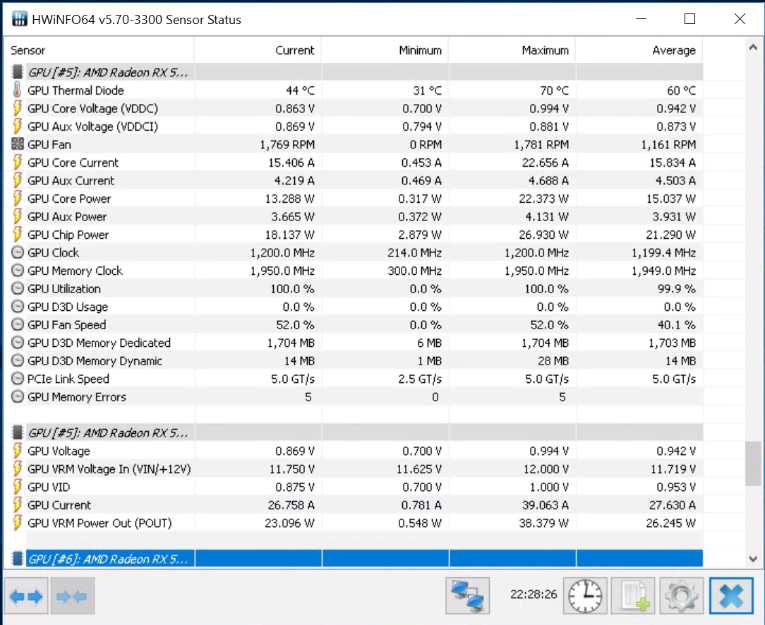
Task: Select the GPU Current row label
Action: 59,505
